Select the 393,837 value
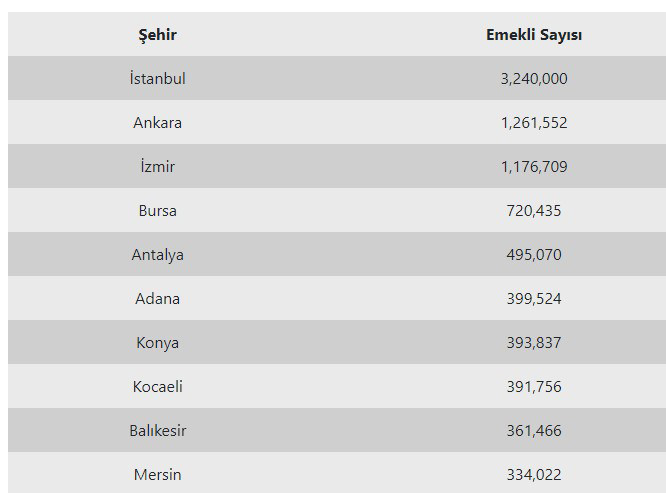Image resolution: width=666 pixels, height=493 pixels. 534,342
